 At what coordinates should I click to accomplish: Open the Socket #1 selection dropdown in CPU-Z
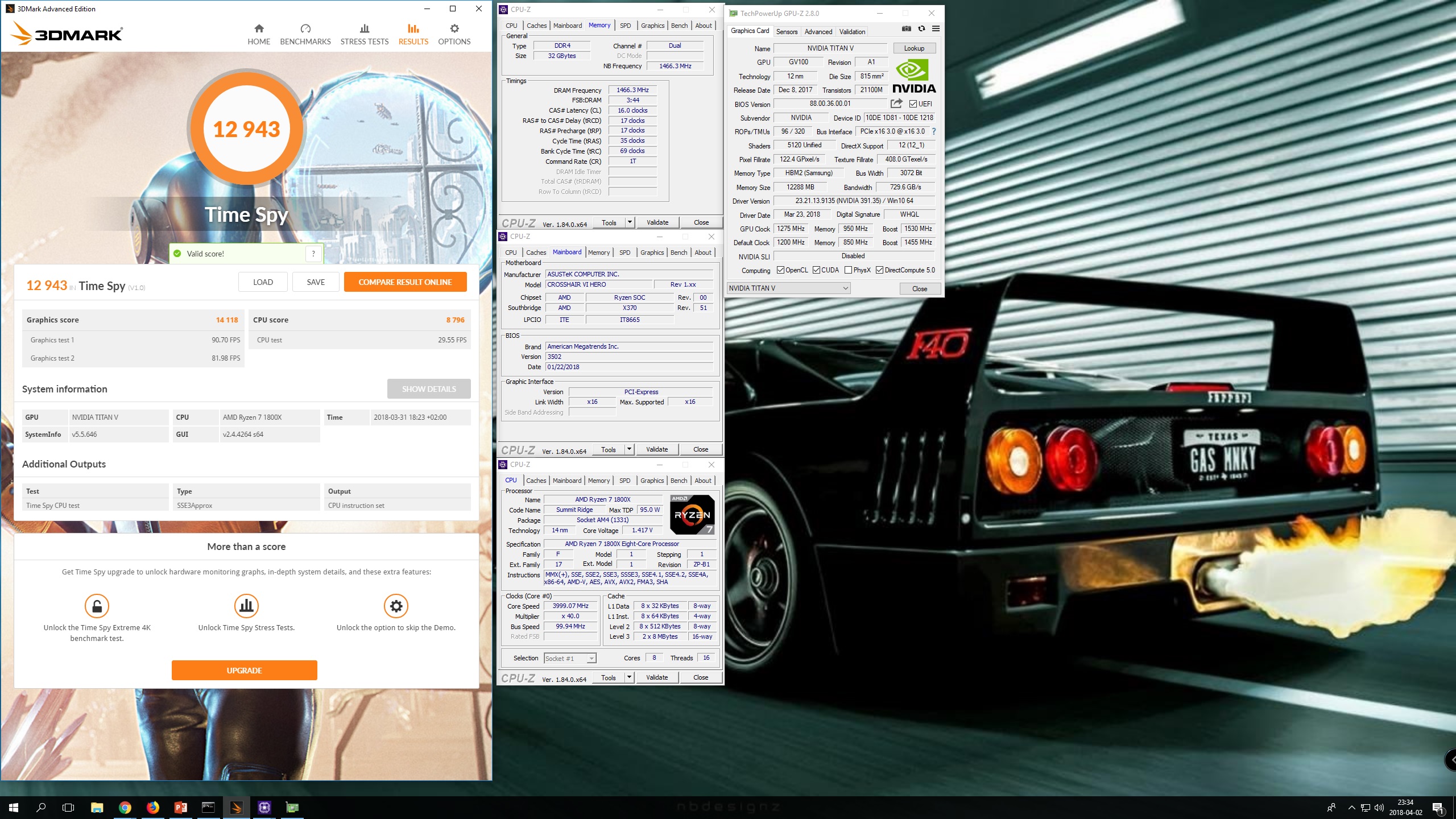pyautogui.click(x=570, y=658)
